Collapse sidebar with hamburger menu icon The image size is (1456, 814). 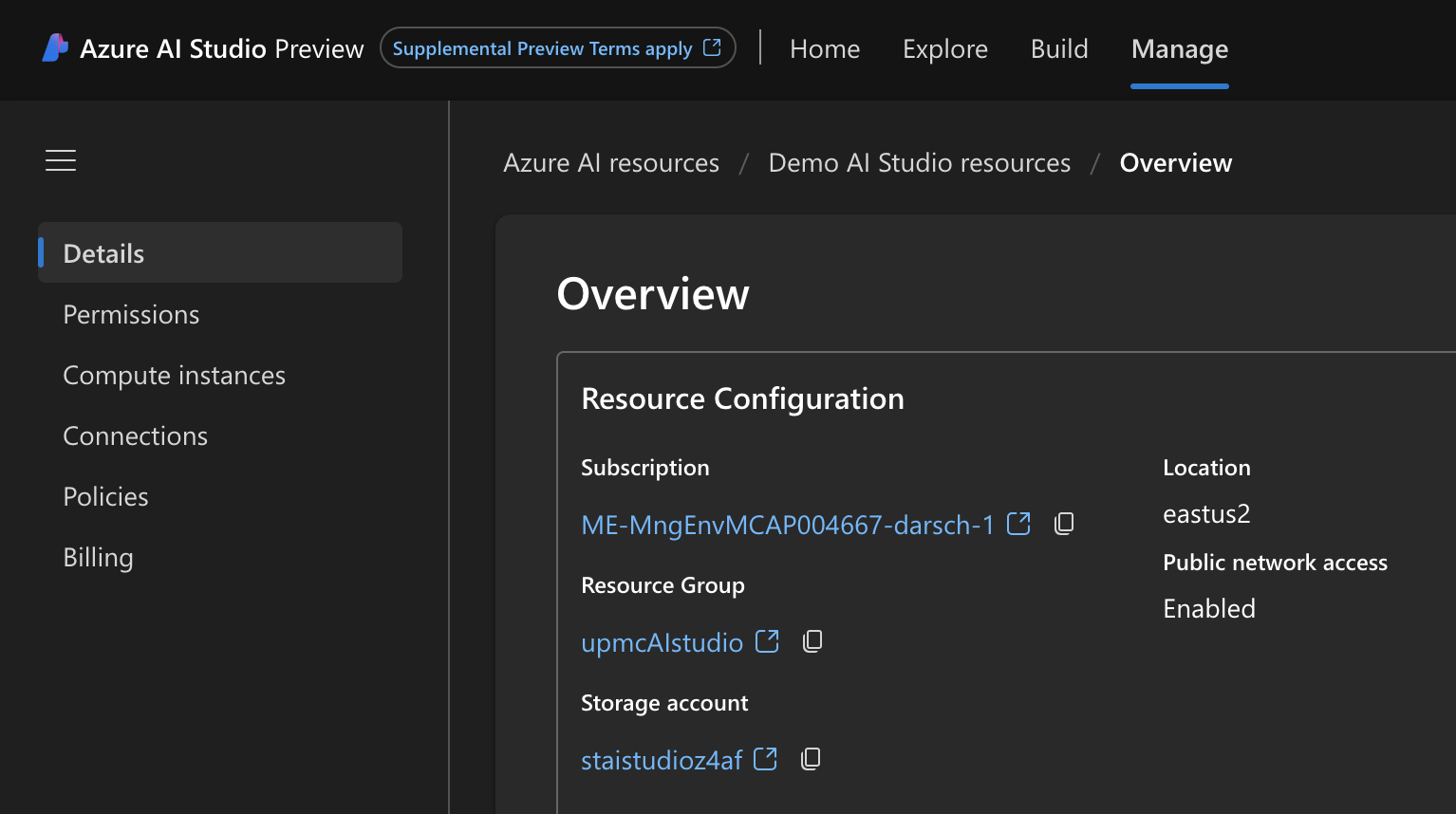pos(61,161)
